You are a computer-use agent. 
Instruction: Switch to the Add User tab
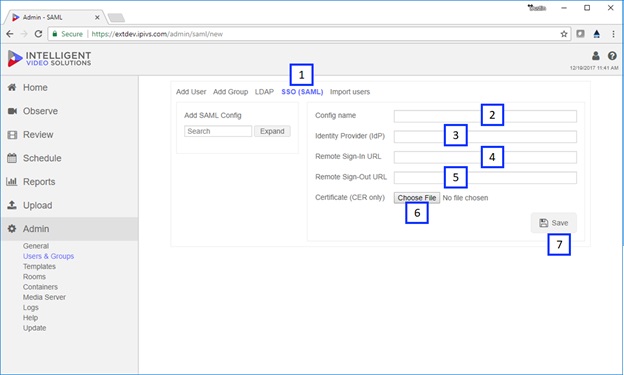(x=191, y=92)
